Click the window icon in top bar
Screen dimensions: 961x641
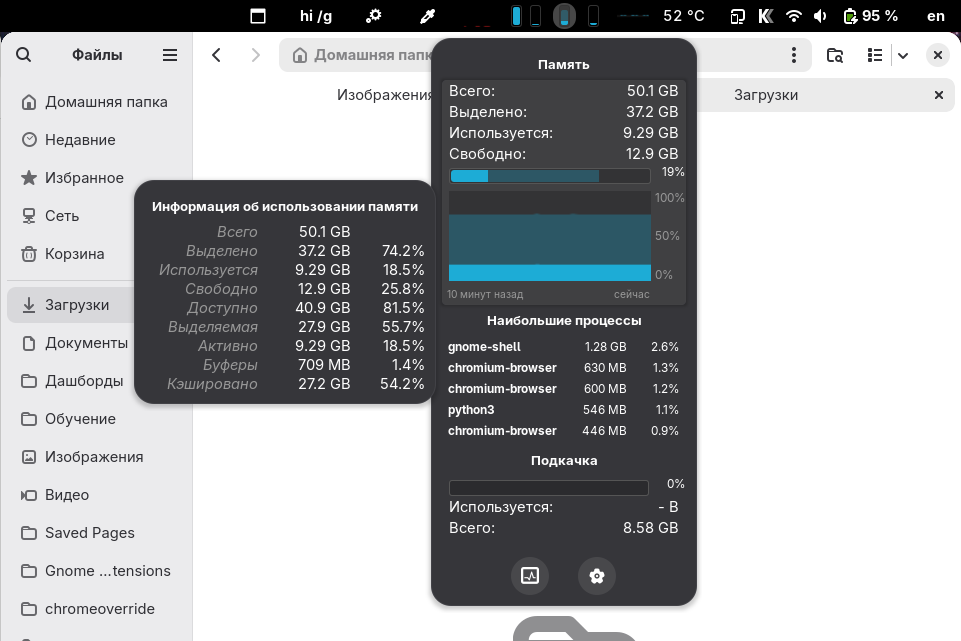[x=258, y=16]
